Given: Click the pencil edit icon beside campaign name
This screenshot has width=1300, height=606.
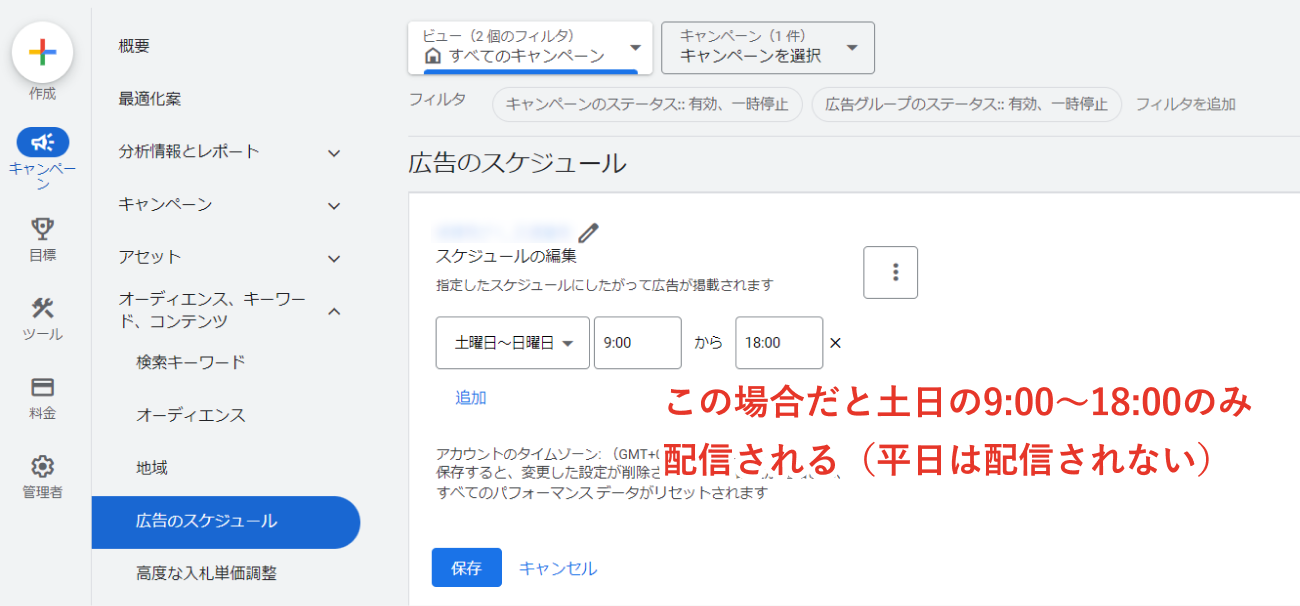Looking at the screenshot, I should [x=588, y=233].
